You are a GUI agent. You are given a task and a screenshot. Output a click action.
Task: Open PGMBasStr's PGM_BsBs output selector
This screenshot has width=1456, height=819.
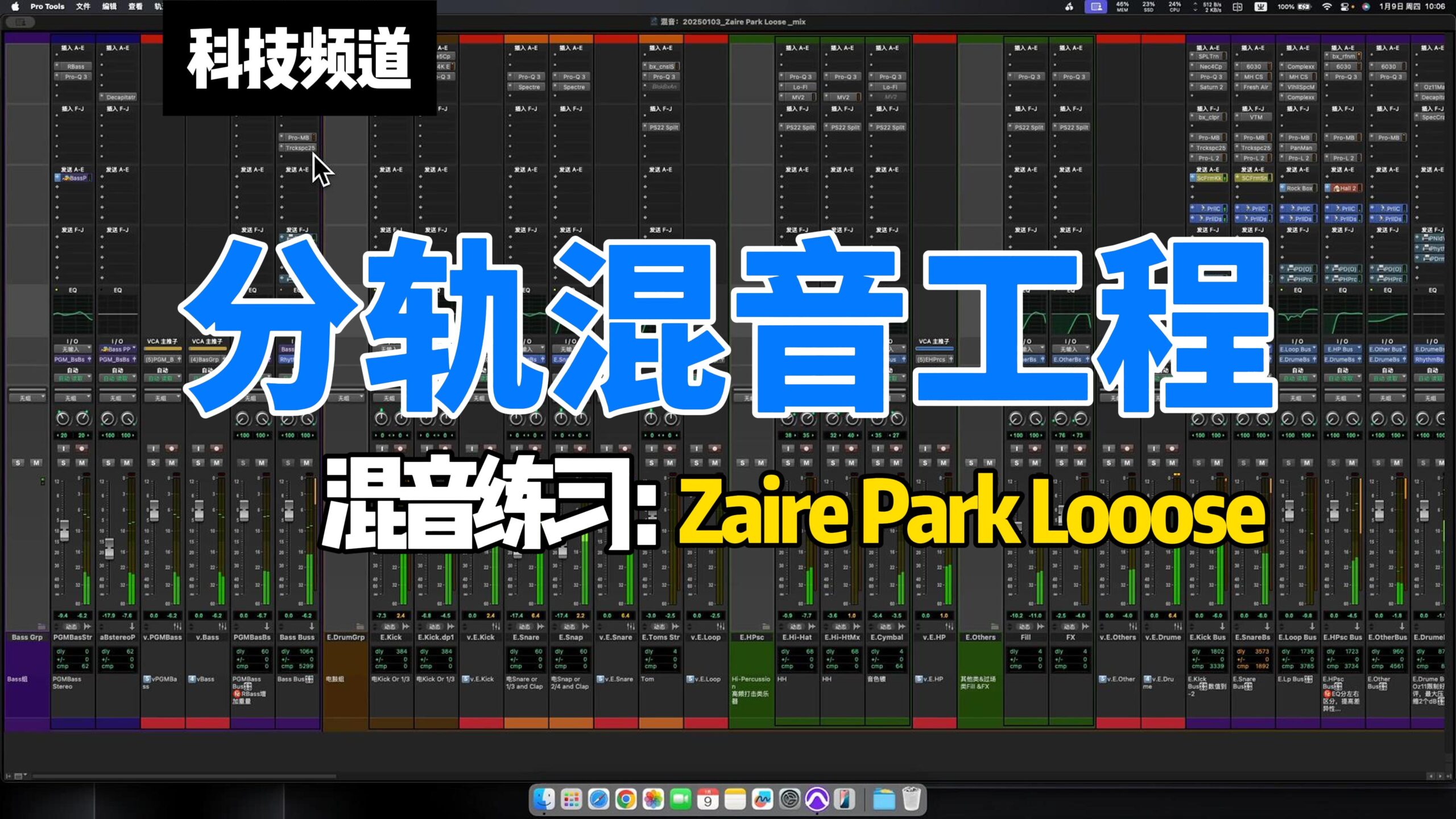click(72, 359)
